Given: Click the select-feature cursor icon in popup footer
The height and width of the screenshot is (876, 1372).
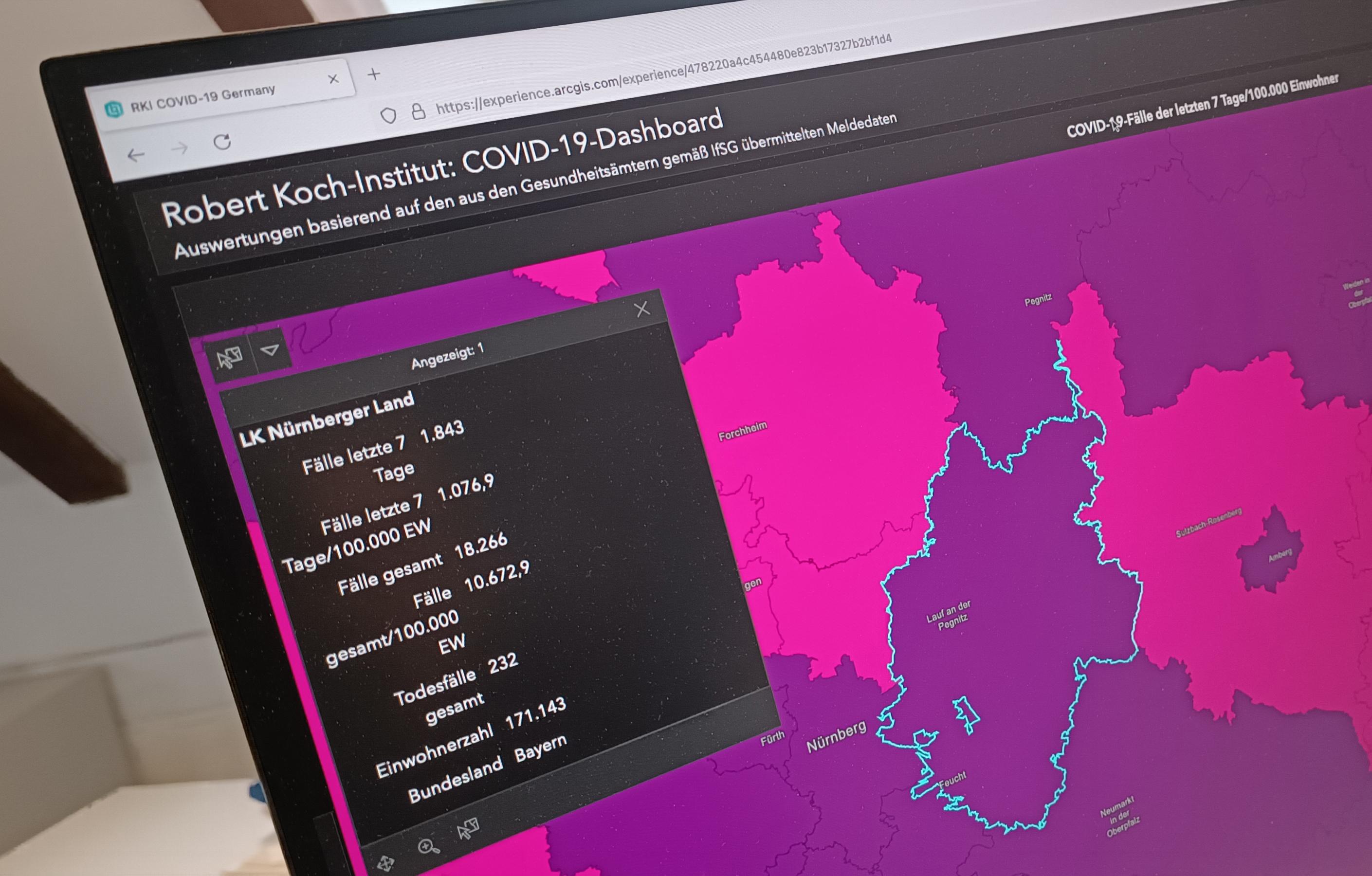Looking at the screenshot, I should tap(468, 829).
